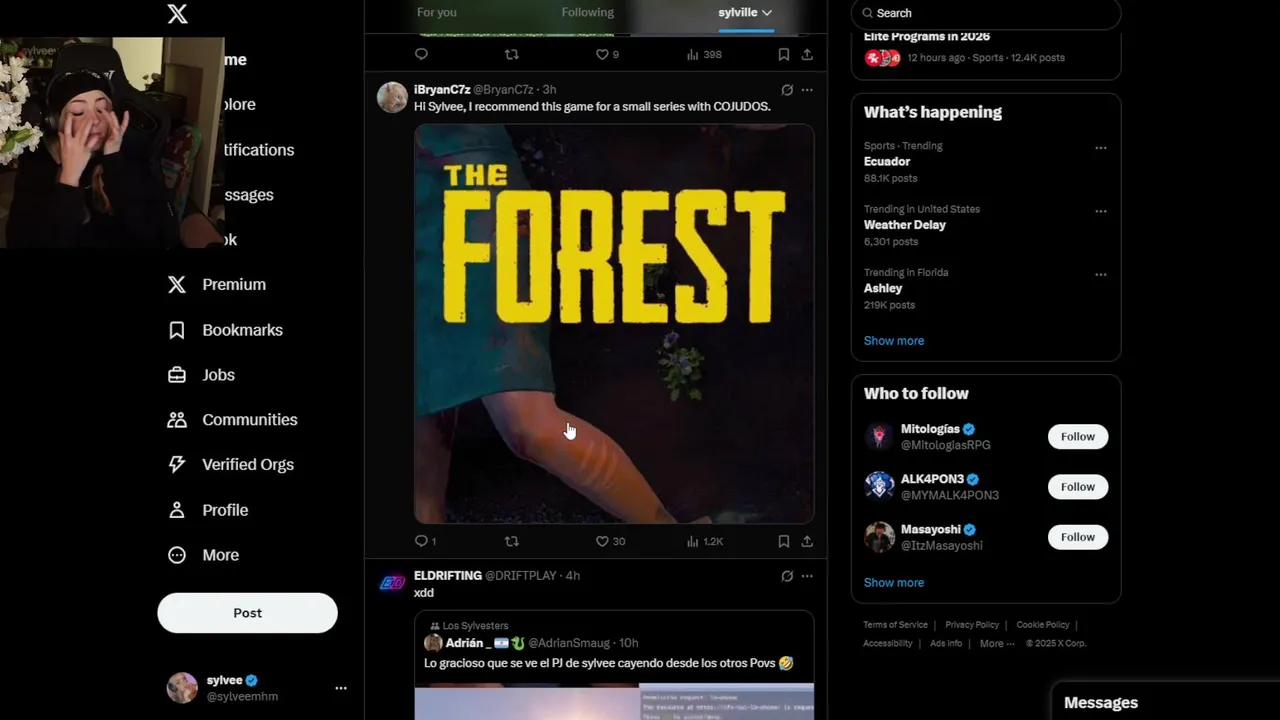Click the white Post button

pyautogui.click(x=247, y=613)
